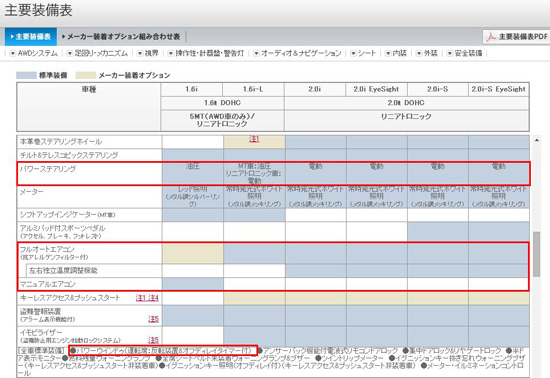Click the イモビライザー row label

pyautogui.click(x=70, y=336)
